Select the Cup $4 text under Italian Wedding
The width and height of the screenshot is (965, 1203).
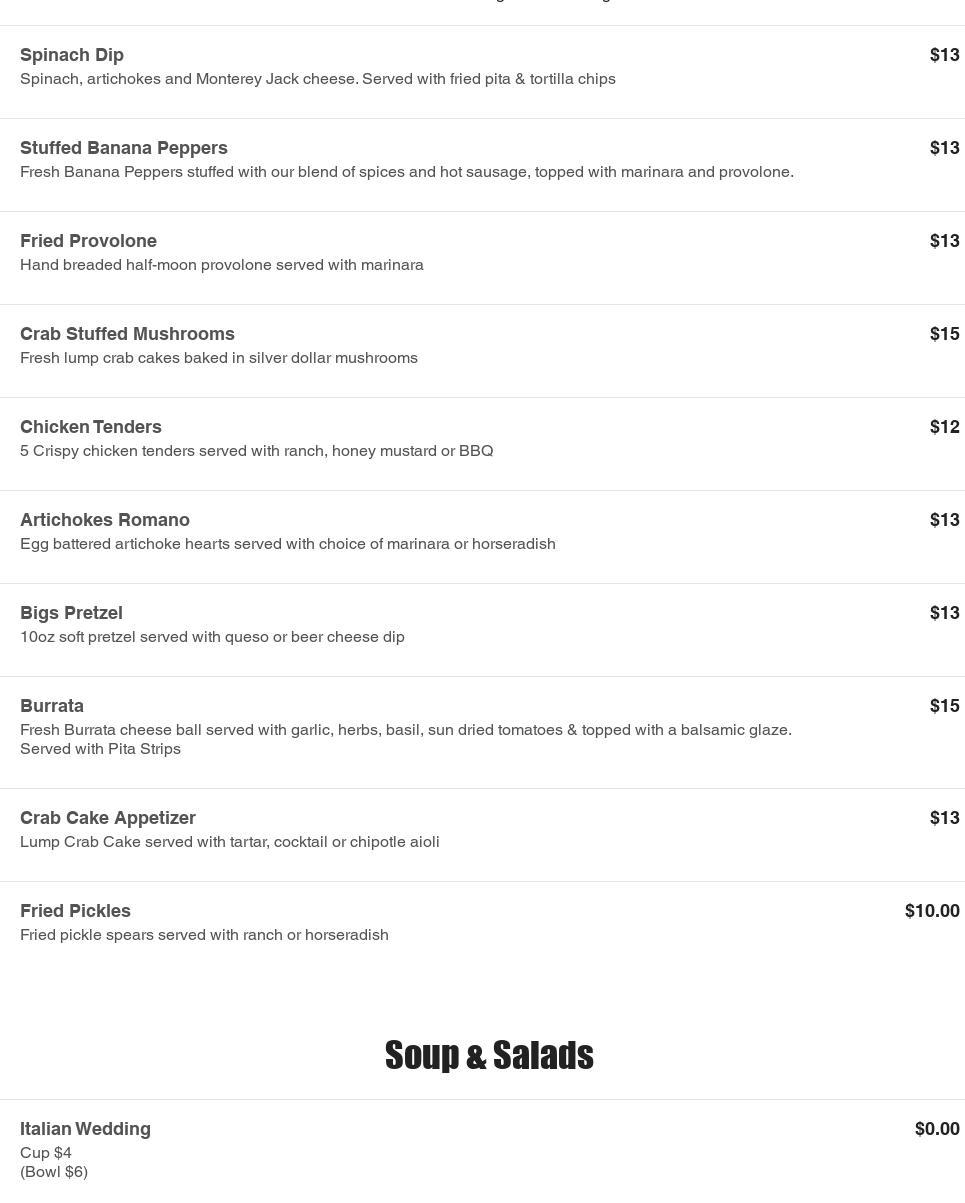click(x=46, y=1153)
